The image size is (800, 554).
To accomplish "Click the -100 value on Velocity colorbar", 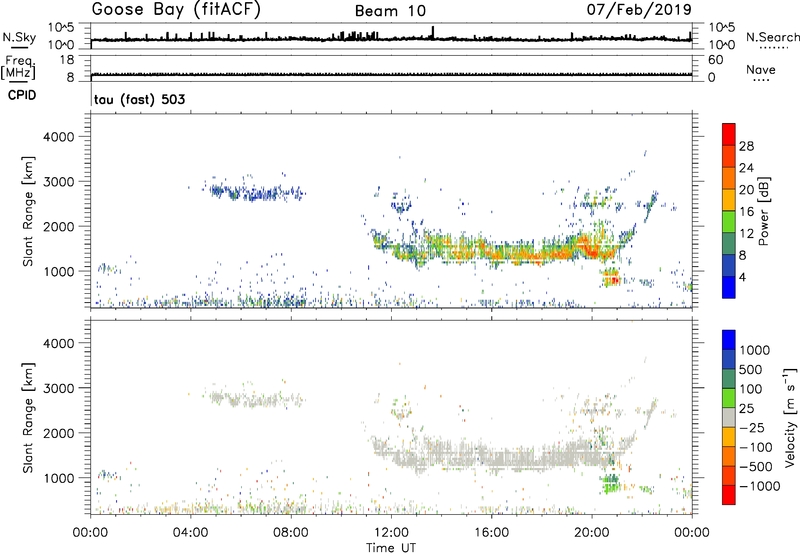I will [x=756, y=447].
